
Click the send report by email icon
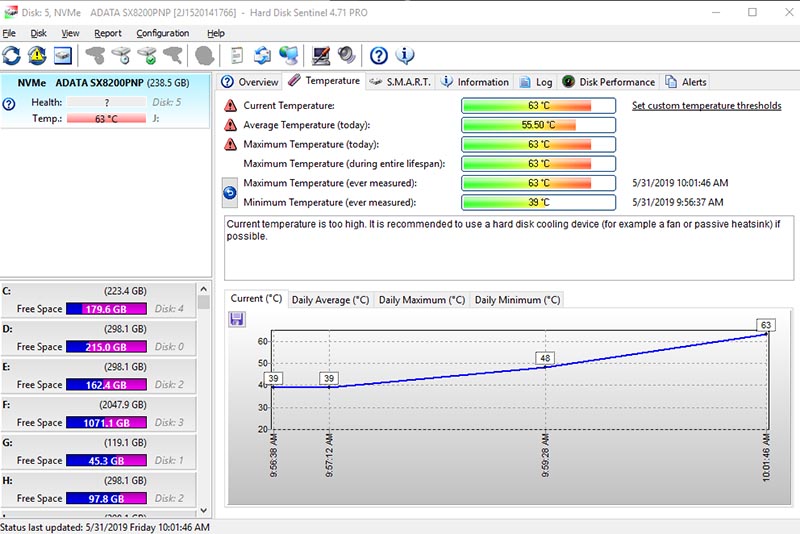pos(262,56)
